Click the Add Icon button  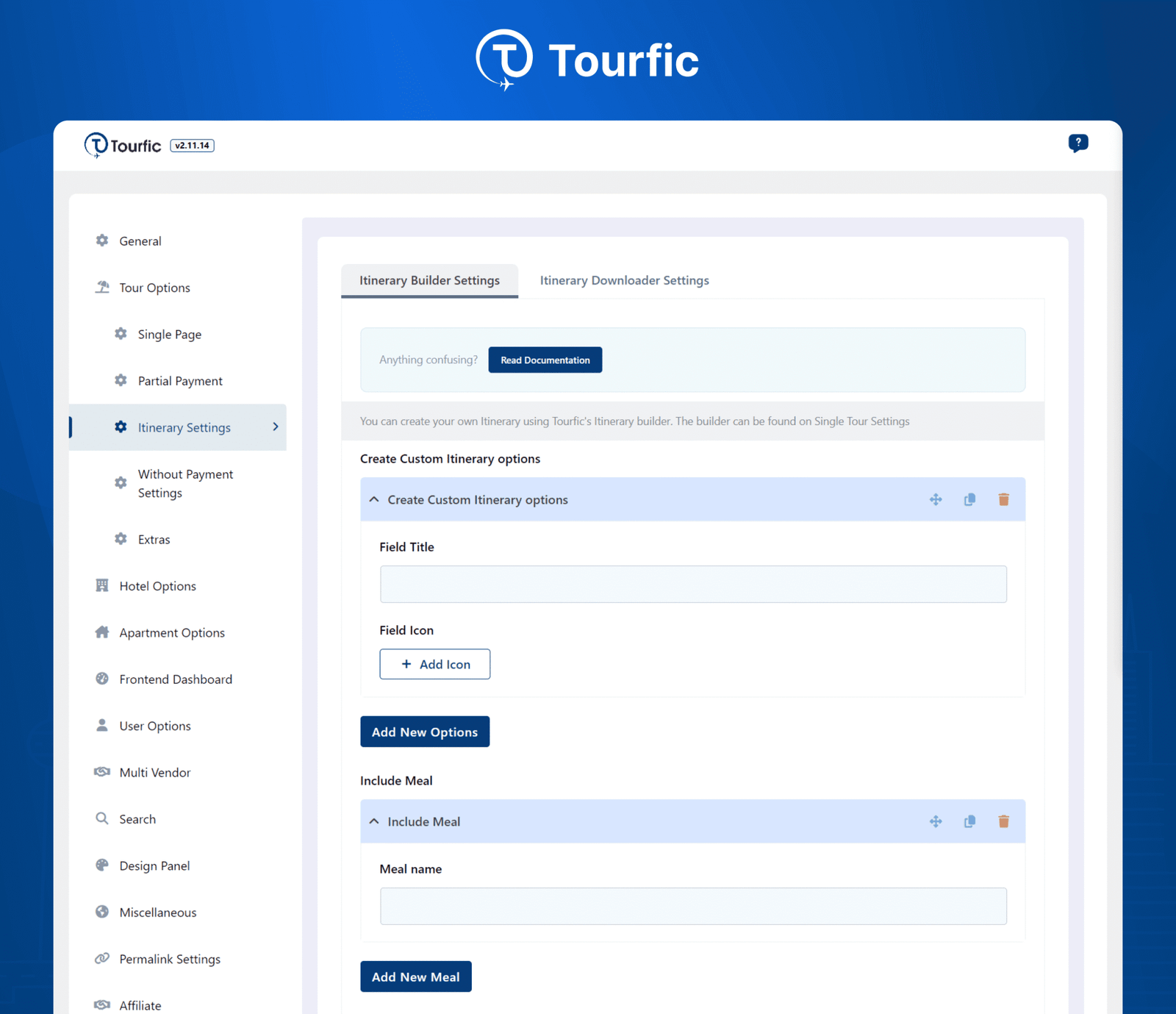(x=435, y=664)
